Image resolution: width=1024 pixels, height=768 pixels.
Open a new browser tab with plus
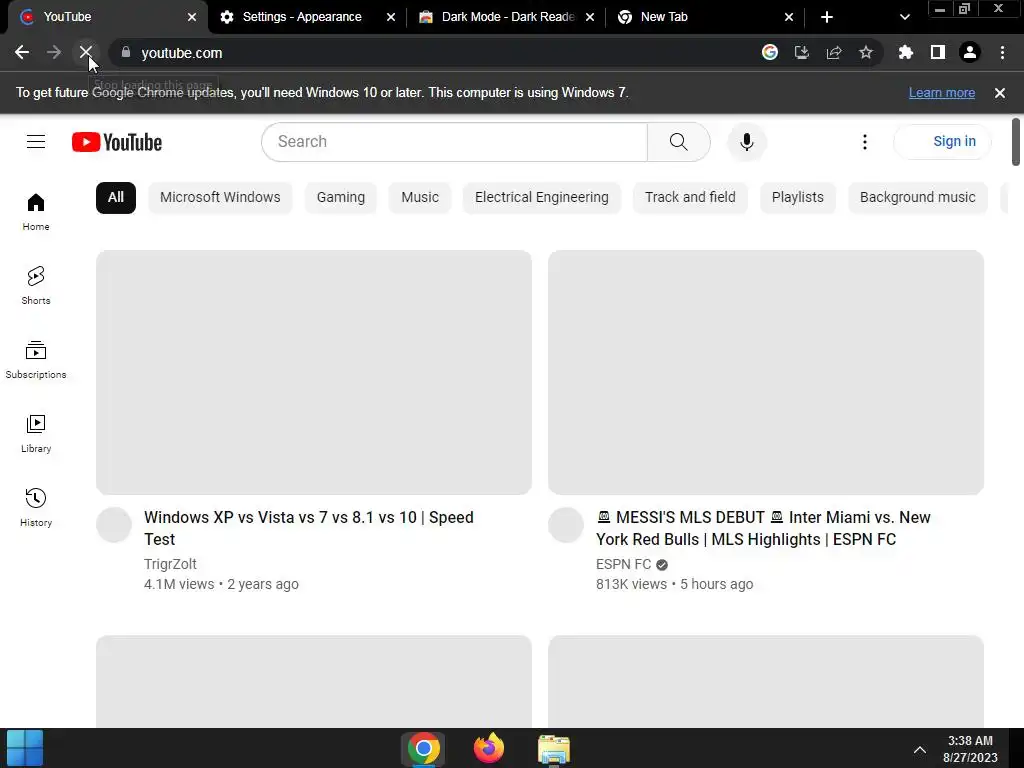(827, 17)
